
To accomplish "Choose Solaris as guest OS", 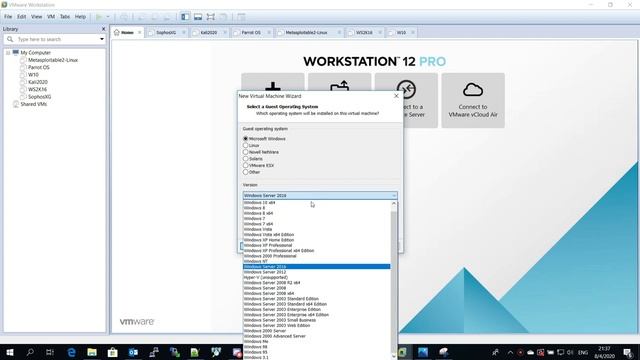I will pos(246,159).
